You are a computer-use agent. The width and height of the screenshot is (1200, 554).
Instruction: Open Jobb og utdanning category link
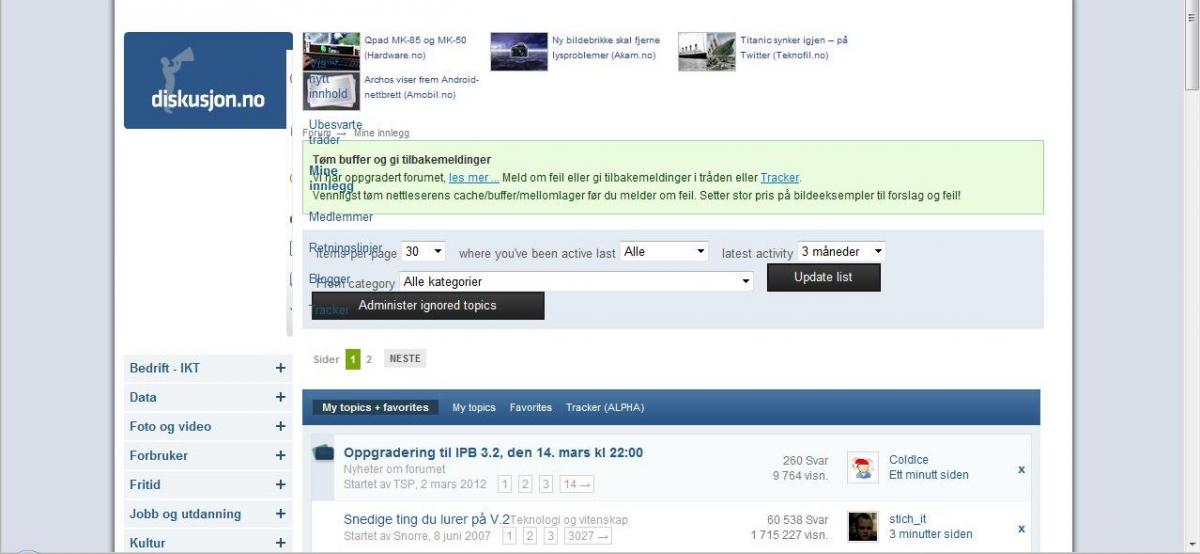[185, 514]
